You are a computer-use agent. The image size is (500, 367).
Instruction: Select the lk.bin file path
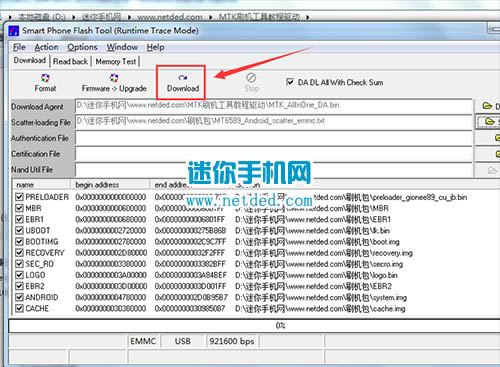click(313, 231)
